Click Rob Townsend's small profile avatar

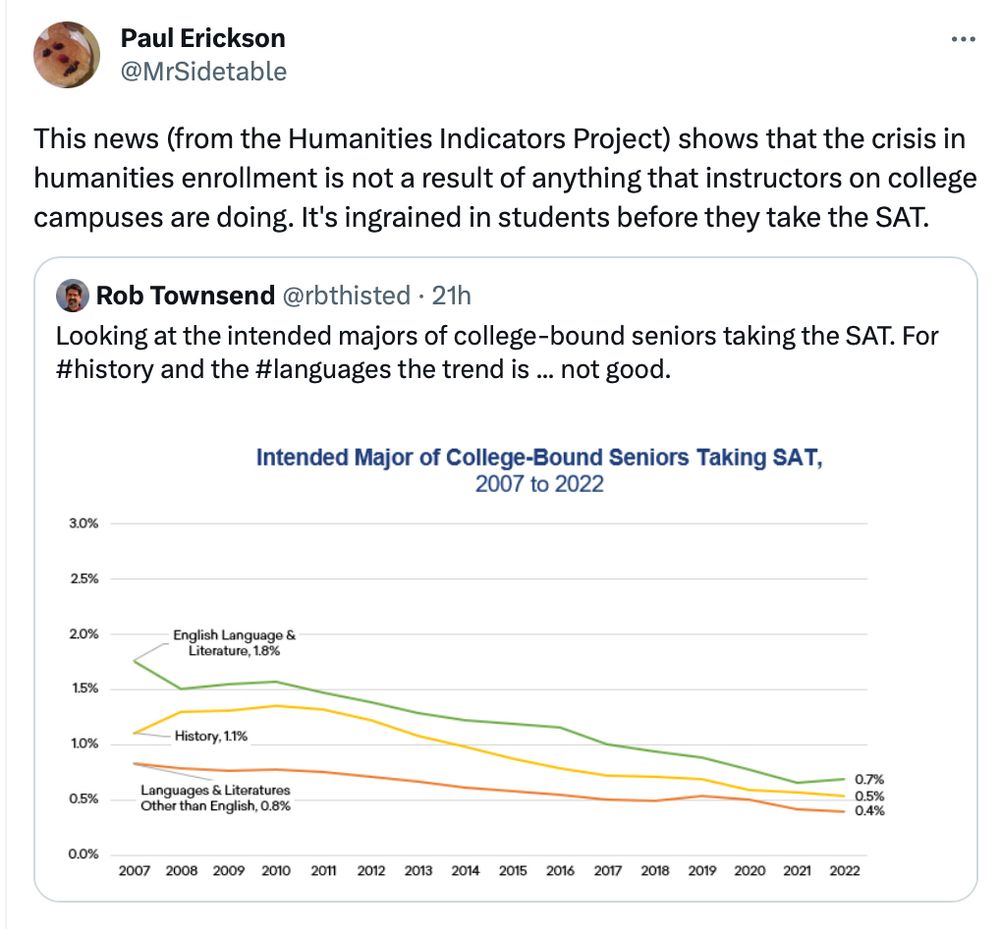(72, 295)
